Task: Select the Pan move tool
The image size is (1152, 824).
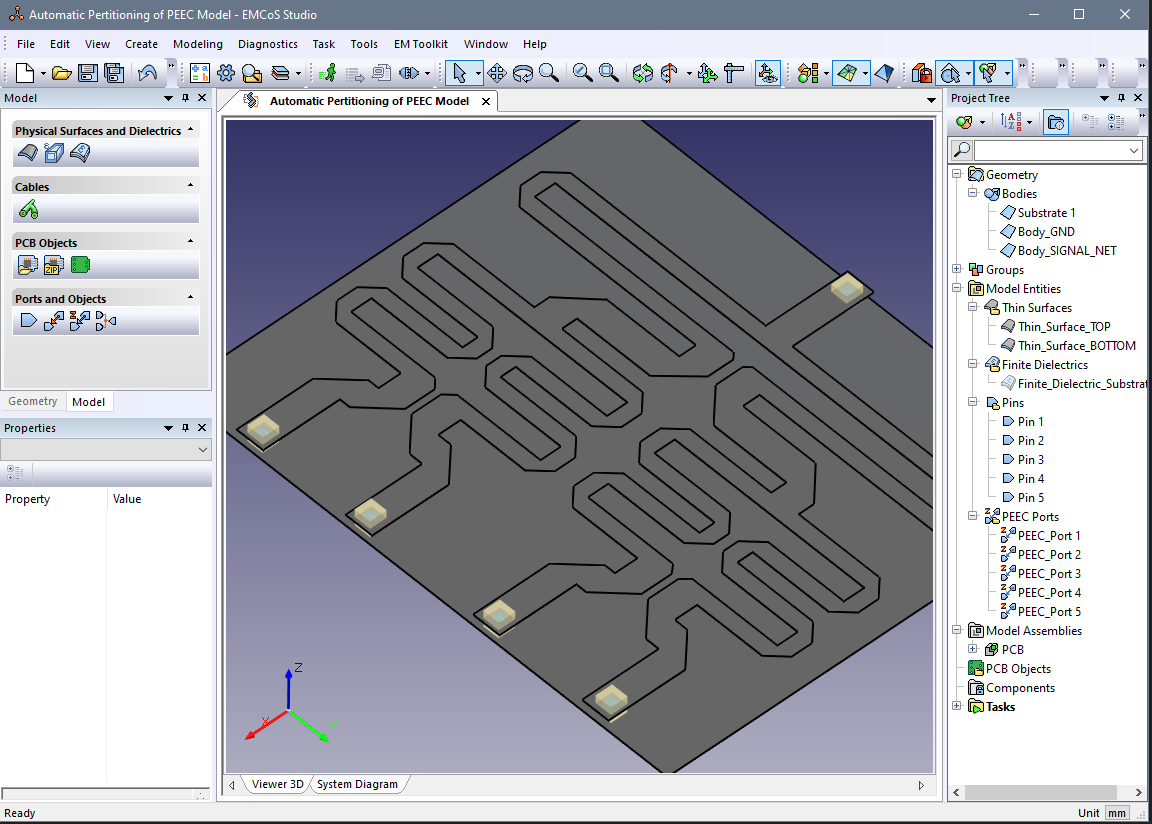Action: pyautogui.click(x=496, y=73)
